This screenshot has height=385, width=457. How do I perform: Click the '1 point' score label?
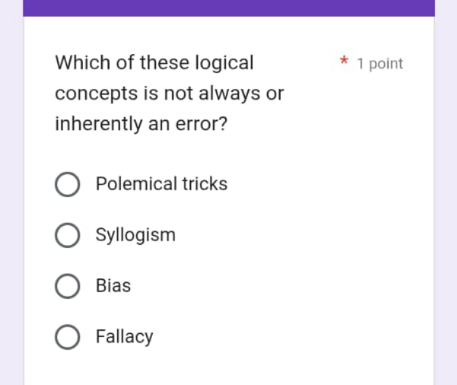(380, 64)
